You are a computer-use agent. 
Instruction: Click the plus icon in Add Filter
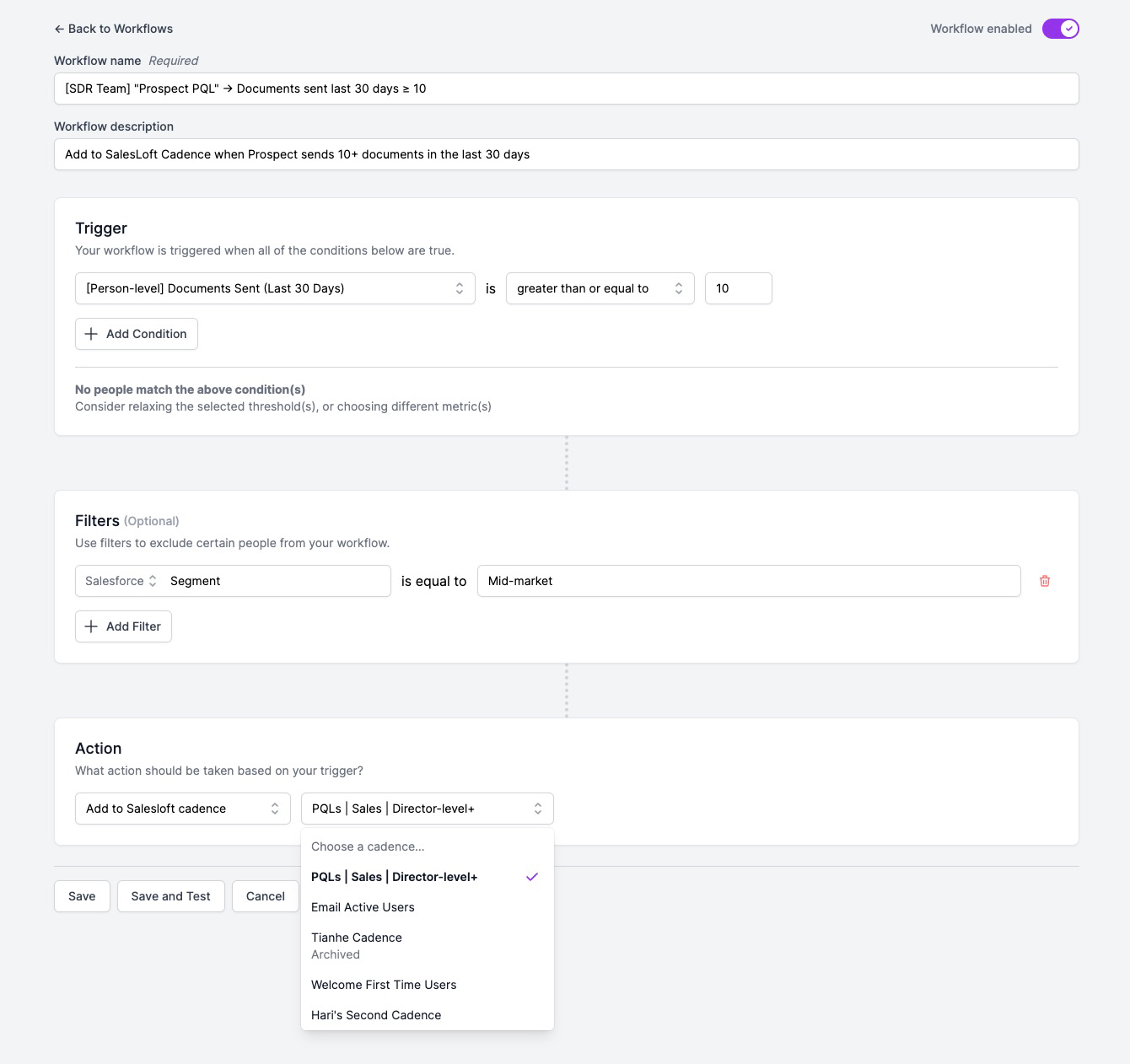tap(91, 626)
